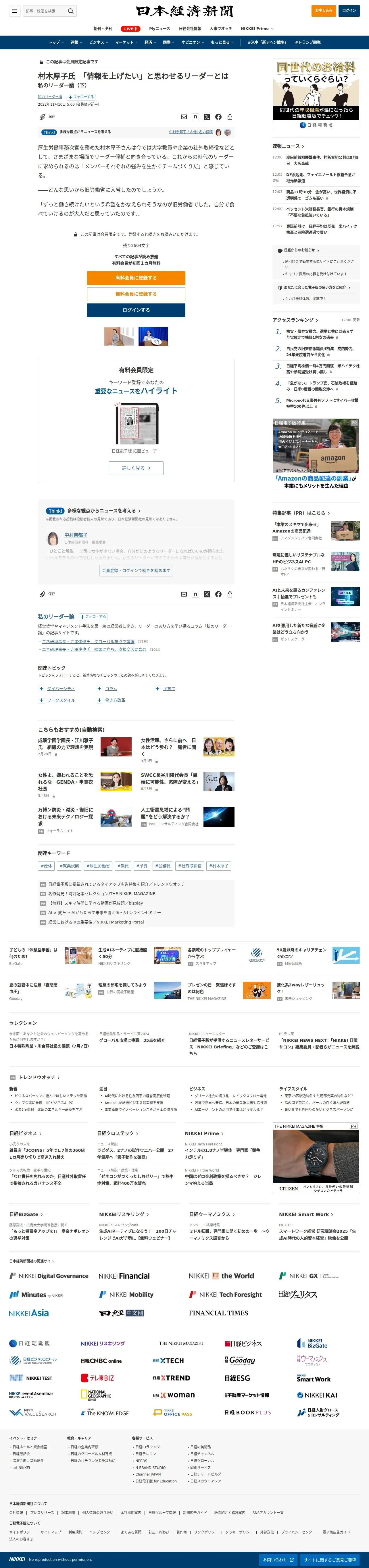Click the note share icon under the article date
Screen dimensions: 369x1568
[195, 117]
